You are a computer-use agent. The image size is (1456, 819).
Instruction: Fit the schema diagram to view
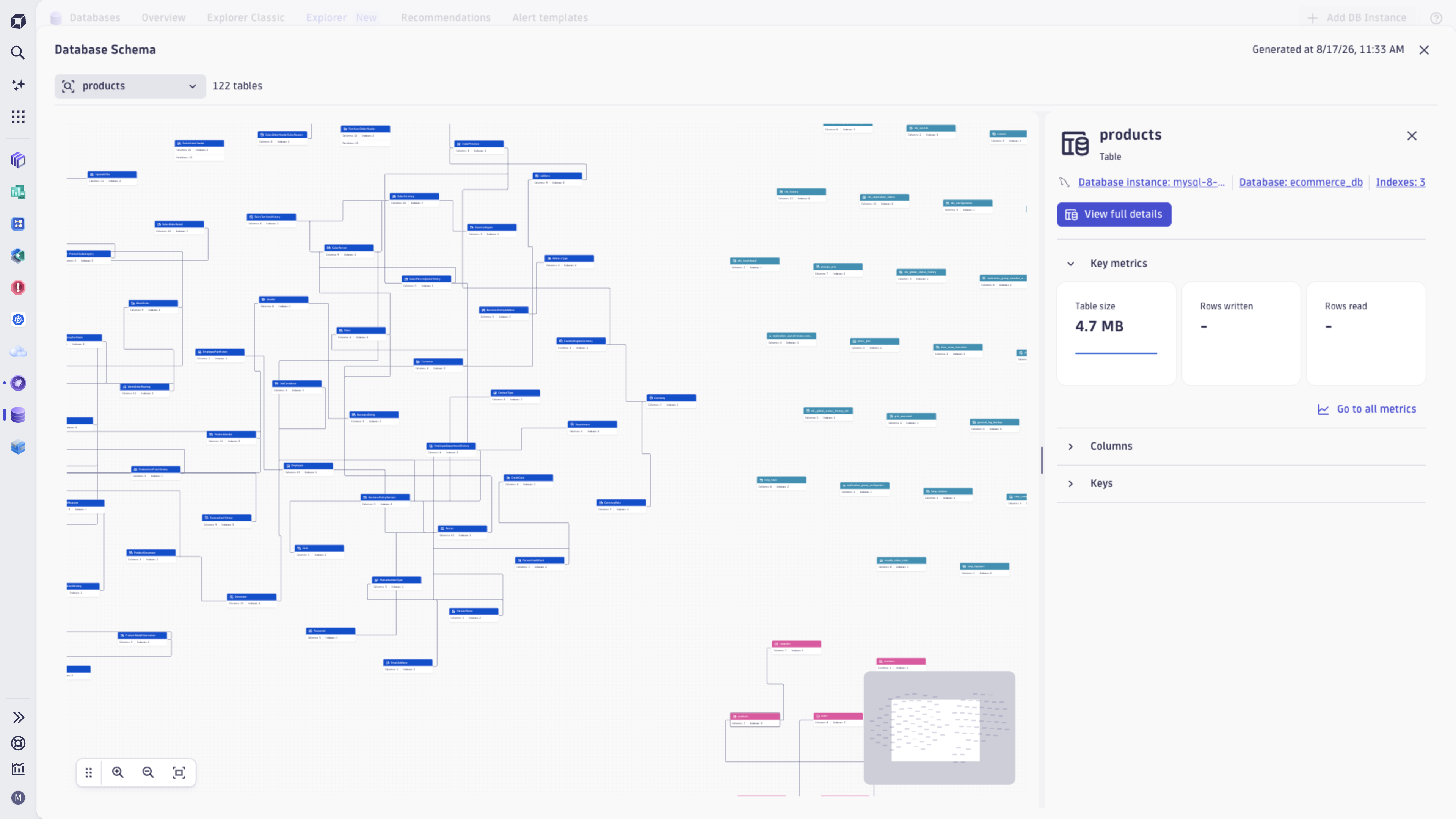pos(179,773)
